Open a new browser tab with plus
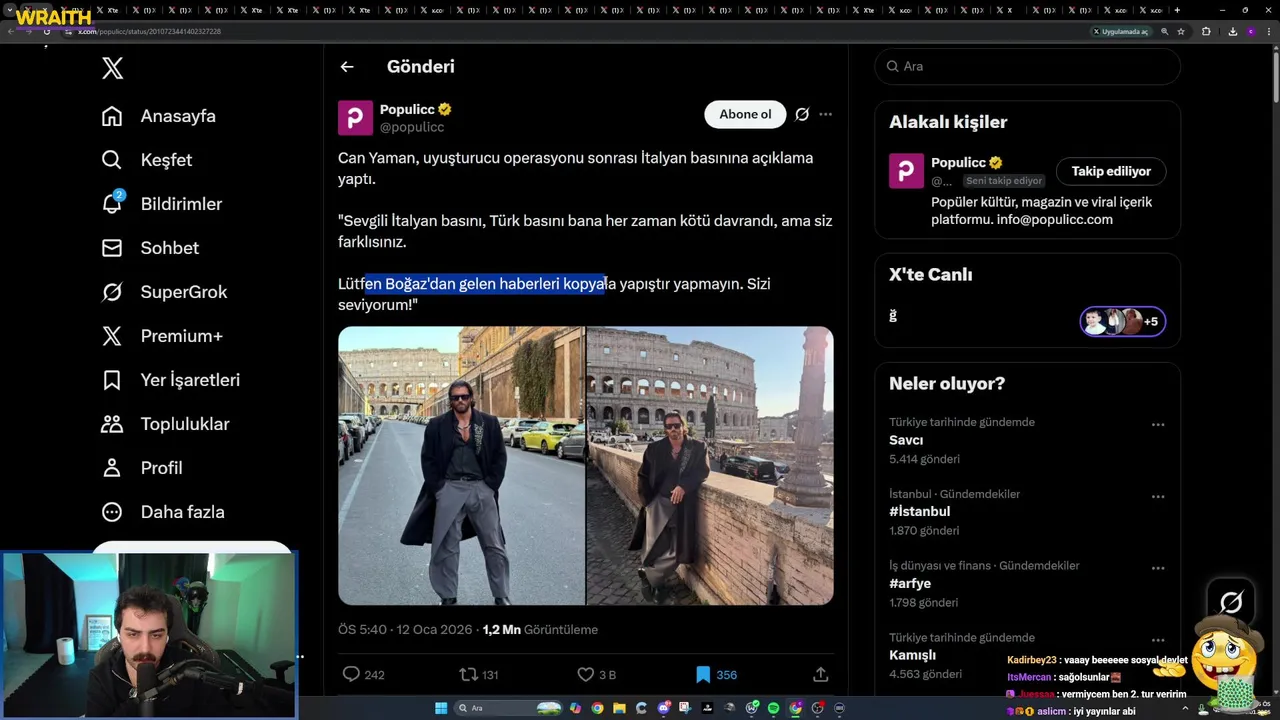1280x720 pixels. point(1177,10)
